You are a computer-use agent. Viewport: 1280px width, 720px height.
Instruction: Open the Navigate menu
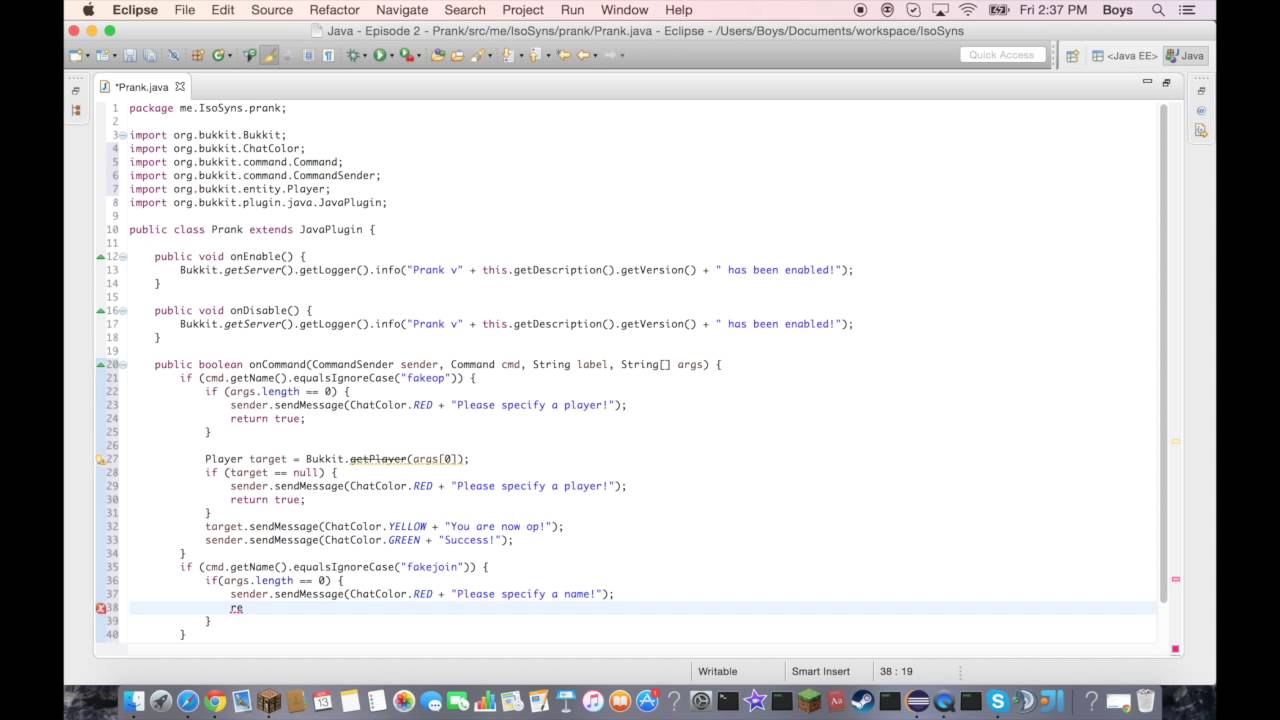click(402, 10)
